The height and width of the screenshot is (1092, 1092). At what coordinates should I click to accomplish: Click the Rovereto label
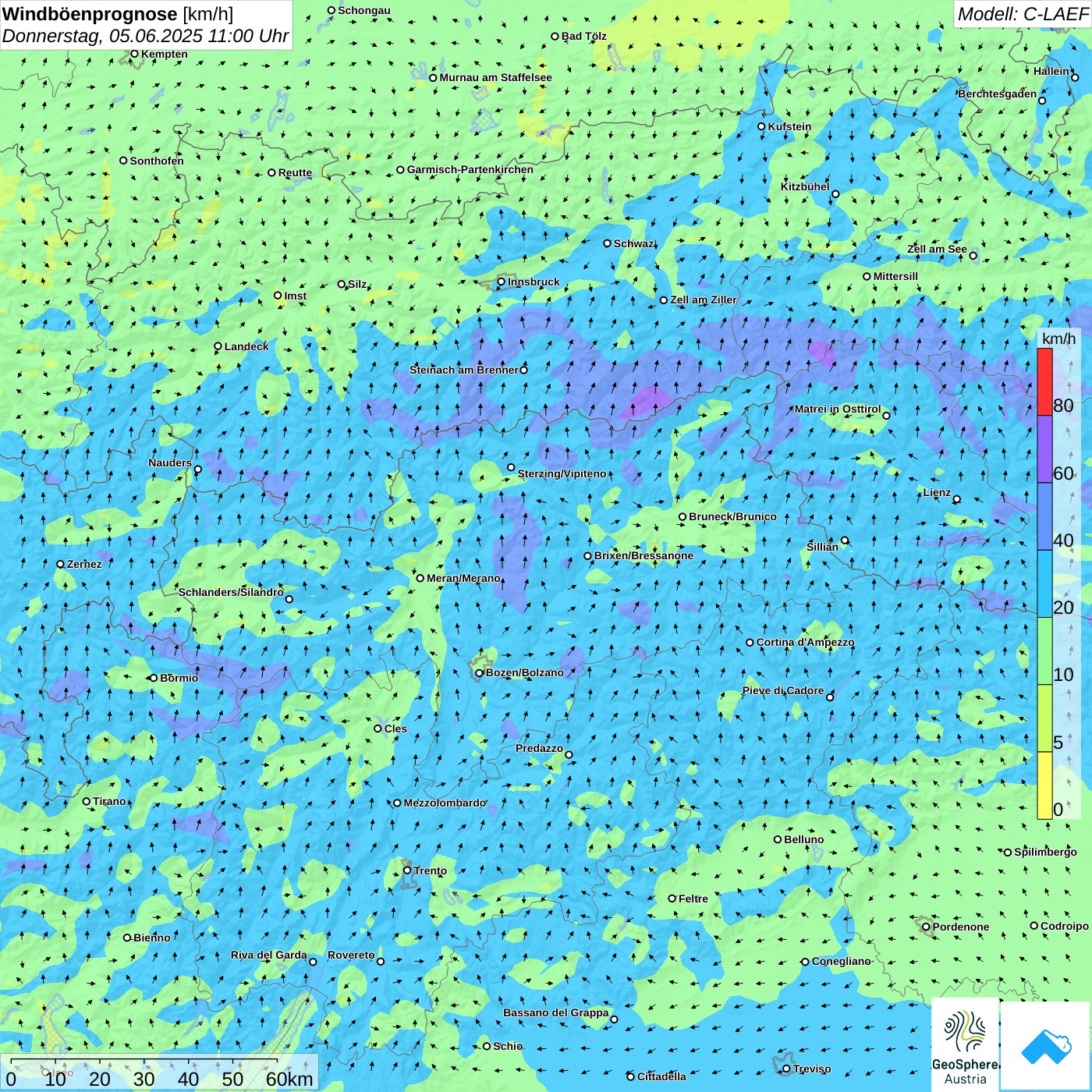(x=351, y=955)
